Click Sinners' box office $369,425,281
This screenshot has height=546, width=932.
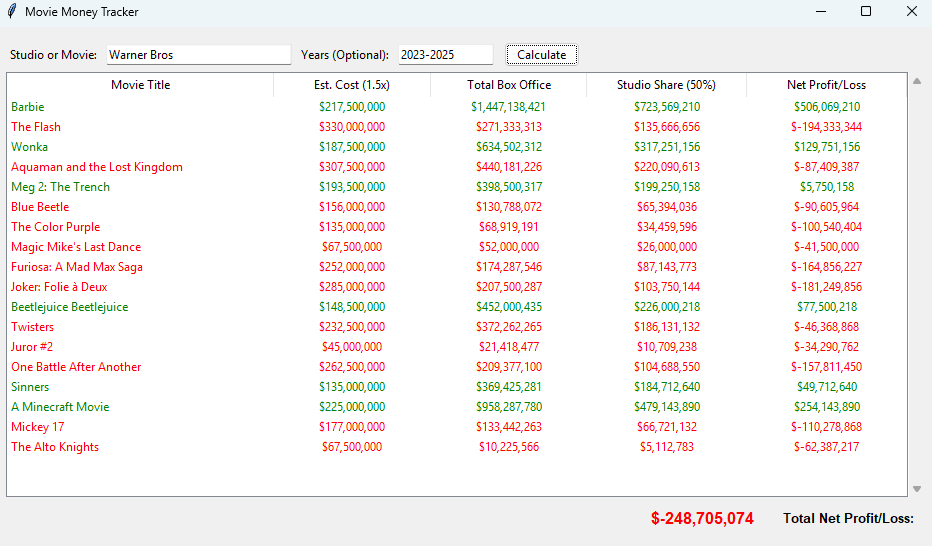point(509,387)
